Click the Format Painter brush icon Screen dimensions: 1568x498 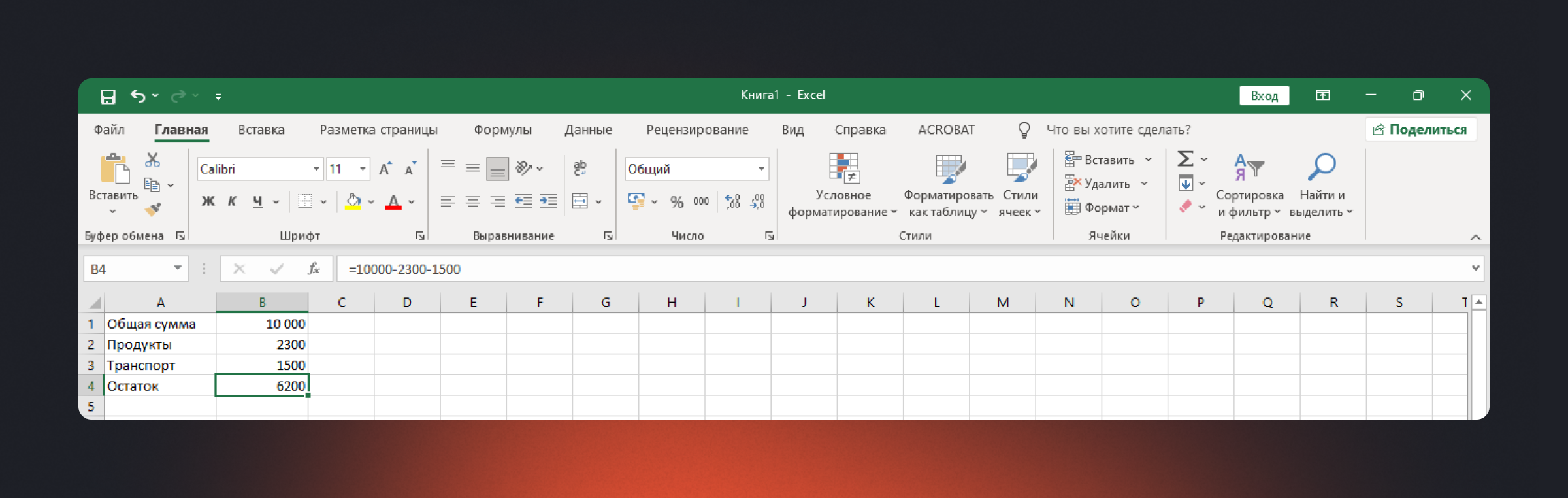coord(153,209)
